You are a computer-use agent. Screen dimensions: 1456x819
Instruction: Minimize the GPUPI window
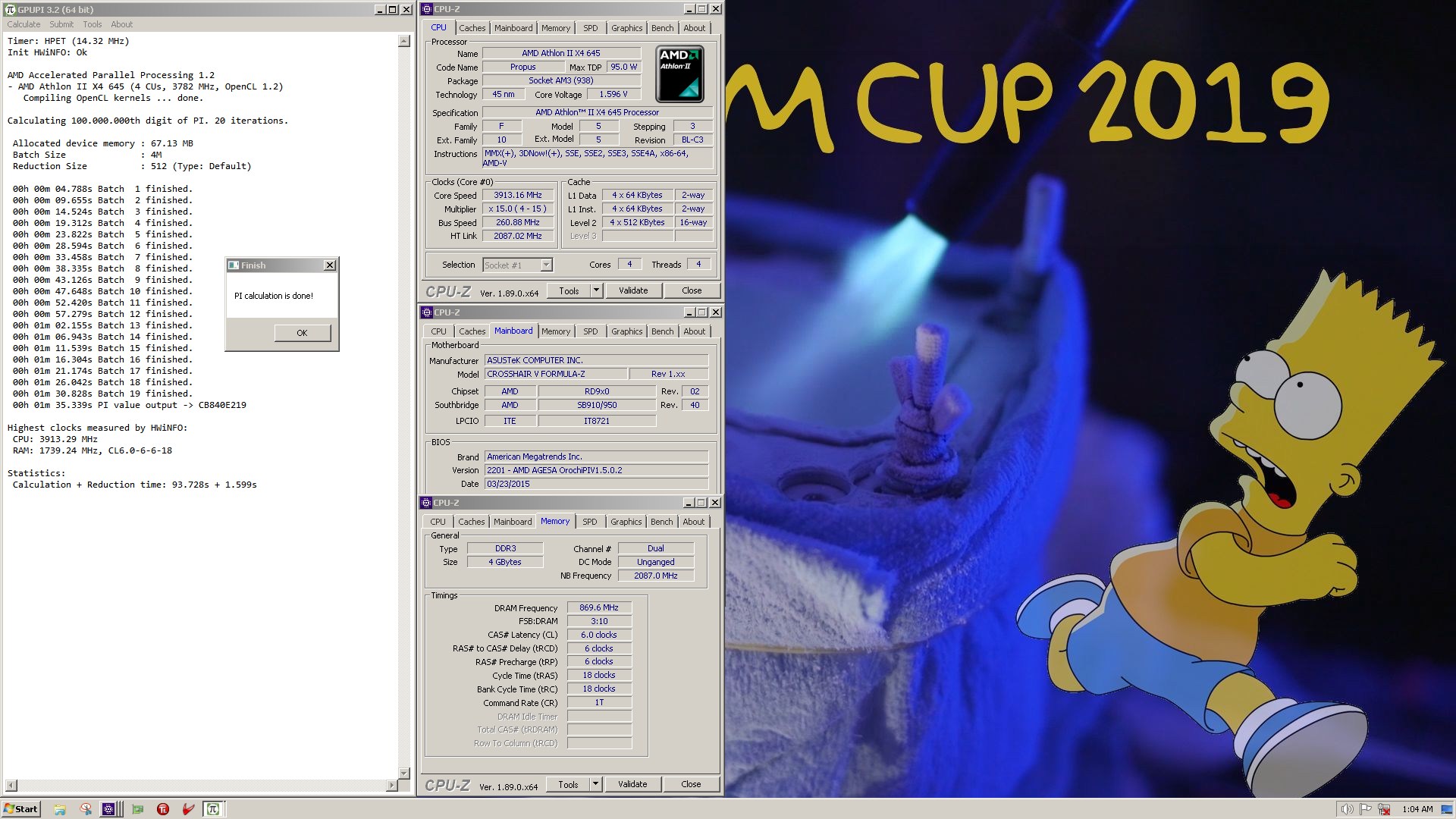379,9
